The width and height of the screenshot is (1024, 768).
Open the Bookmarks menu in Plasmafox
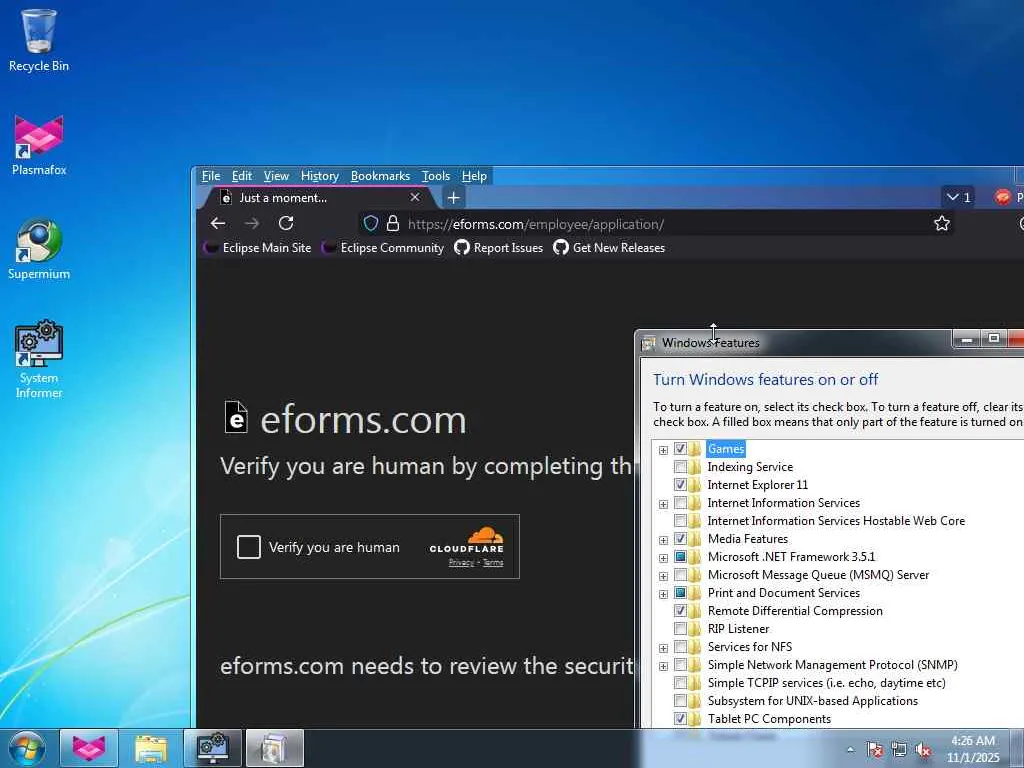(380, 176)
